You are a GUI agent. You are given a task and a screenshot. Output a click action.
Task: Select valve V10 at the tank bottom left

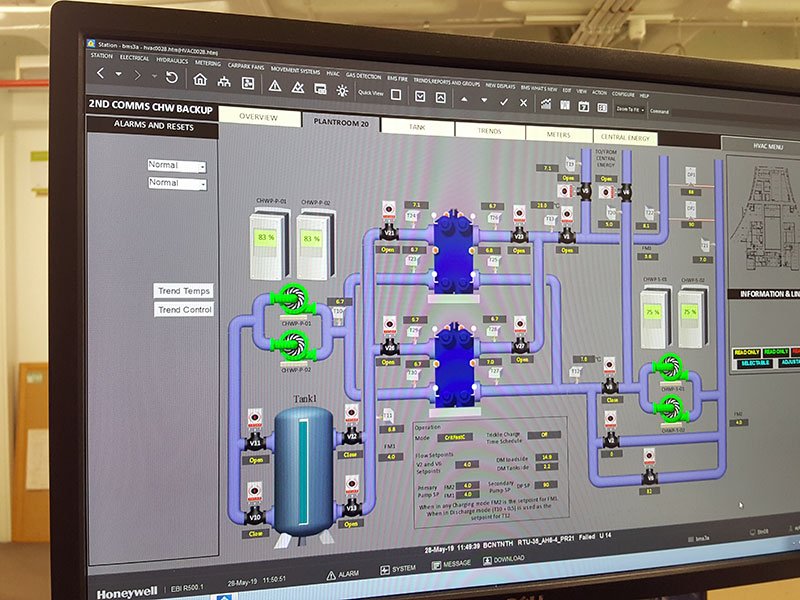coord(255,517)
